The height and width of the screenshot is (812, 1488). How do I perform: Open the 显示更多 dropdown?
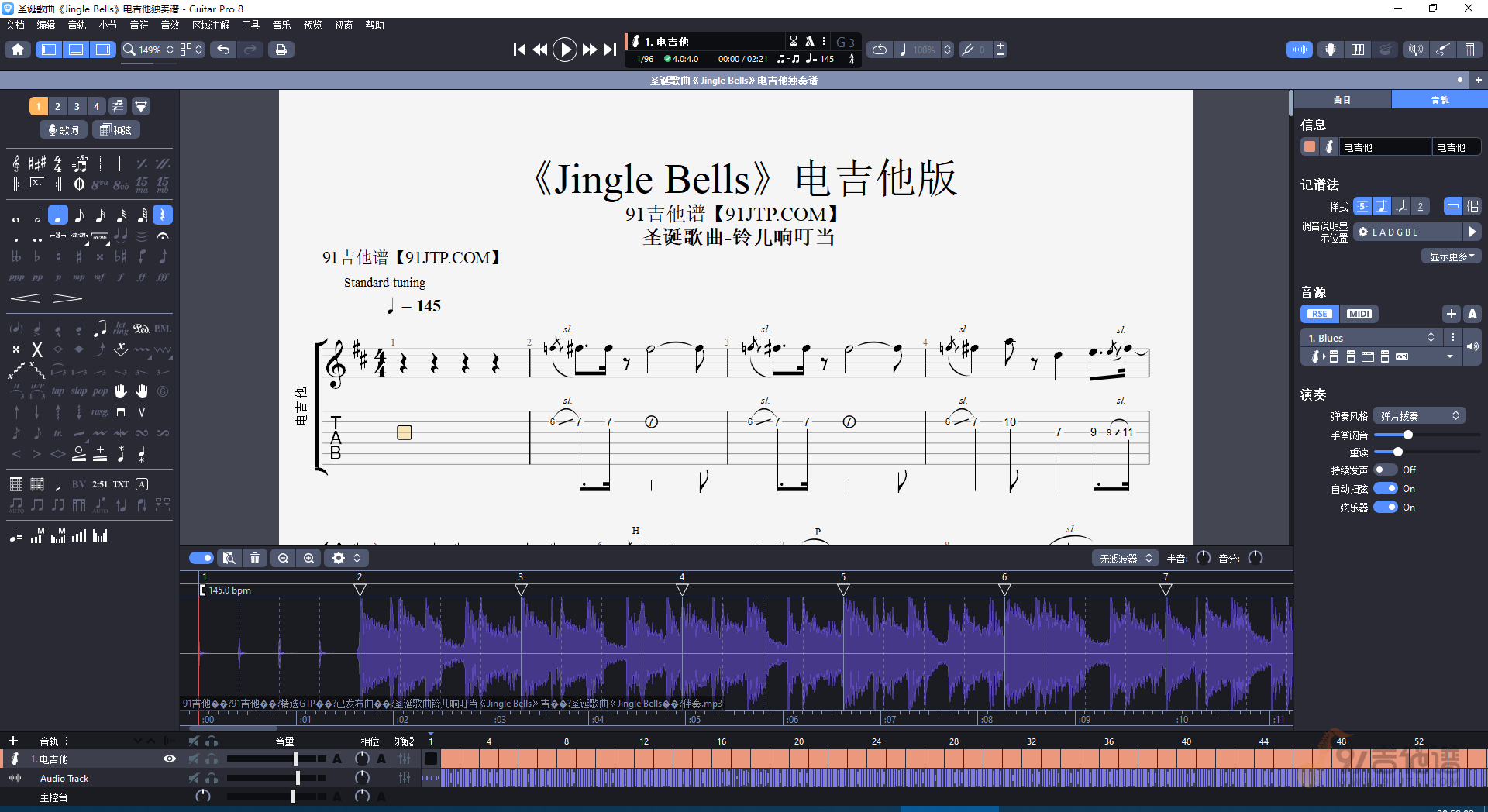click(x=1452, y=256)
